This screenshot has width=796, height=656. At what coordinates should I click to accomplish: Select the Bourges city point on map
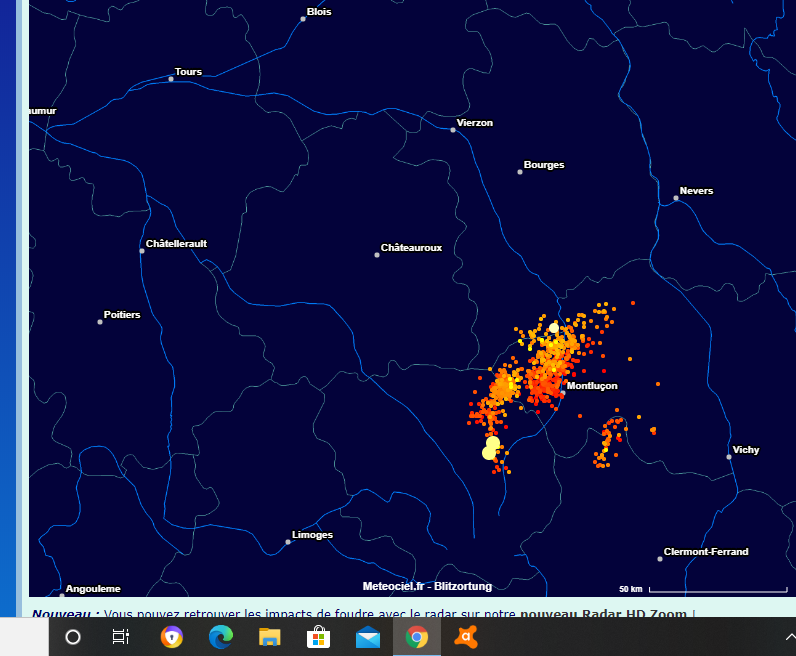pyautogui.click(x=520, y=172)
